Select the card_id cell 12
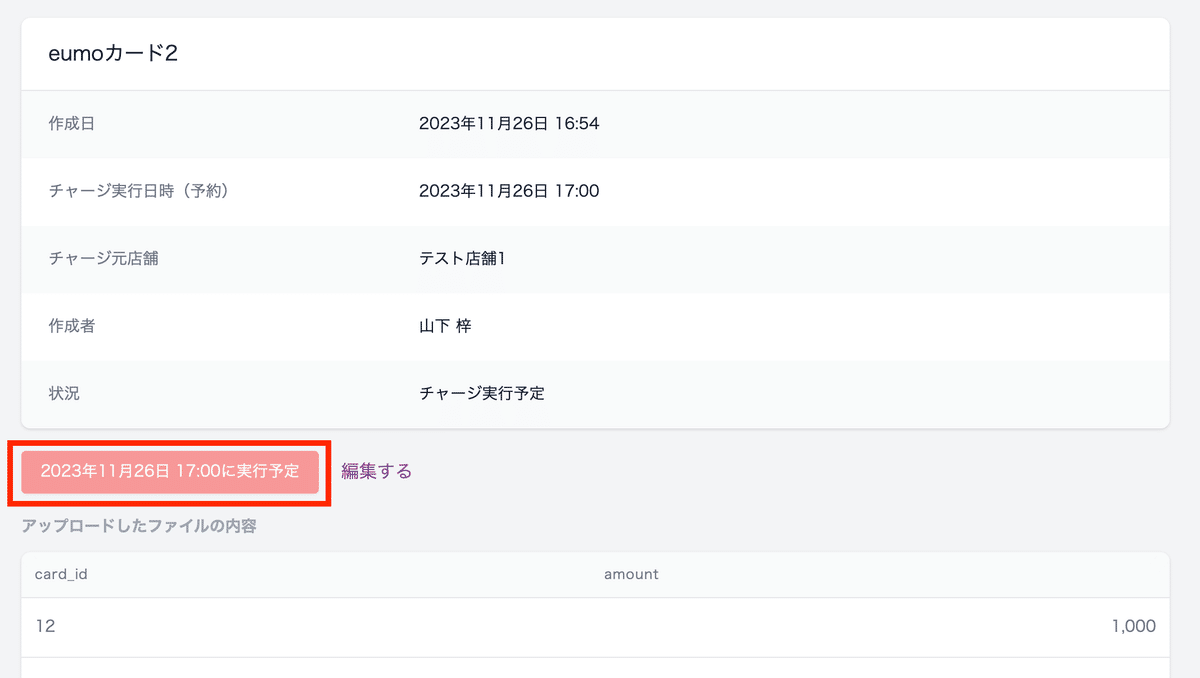The height and width of the screenshot is (678, 1200). tap(45, 626)
